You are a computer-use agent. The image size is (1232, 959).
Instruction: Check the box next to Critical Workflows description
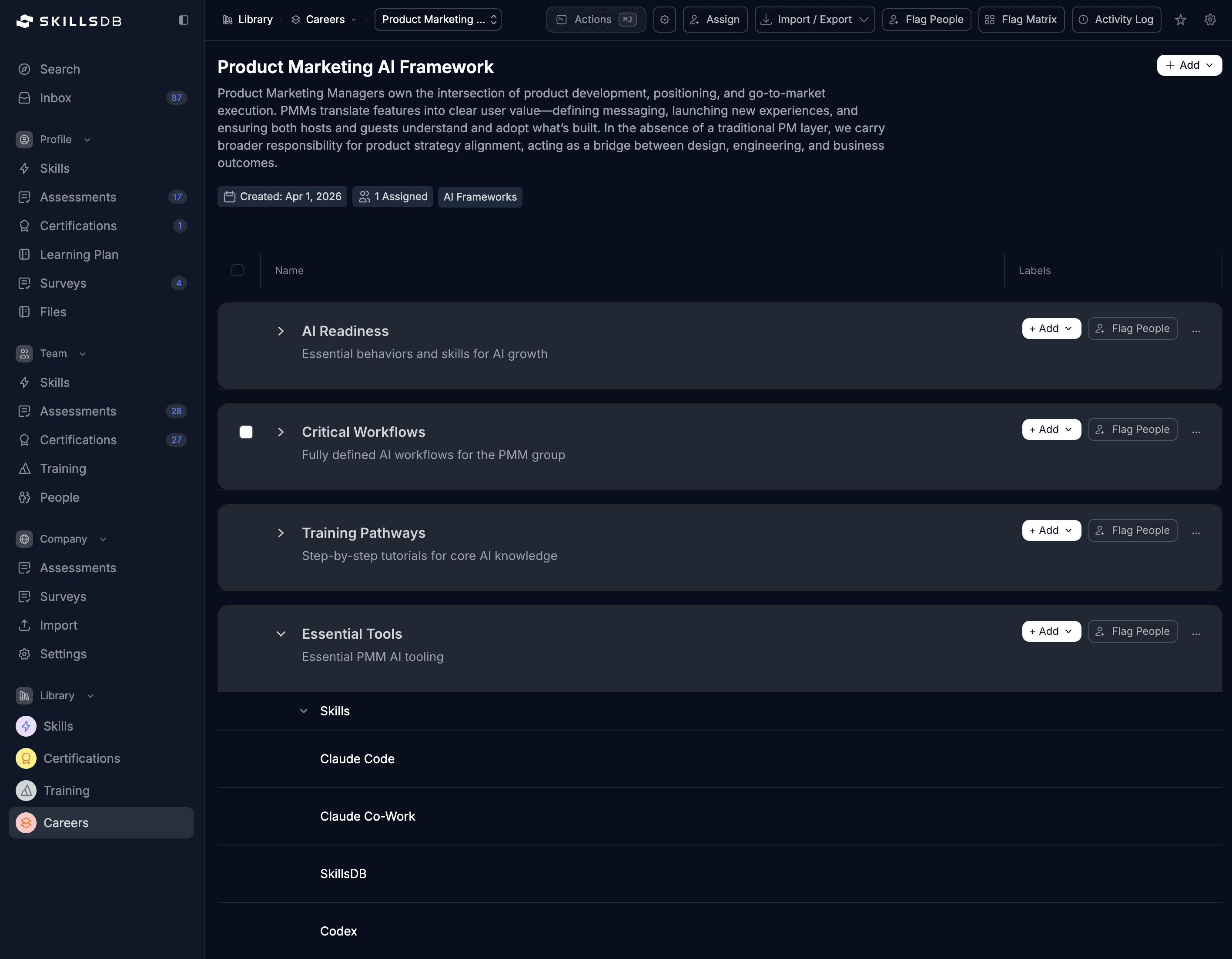pyautogui.click(x=247, y=432)
